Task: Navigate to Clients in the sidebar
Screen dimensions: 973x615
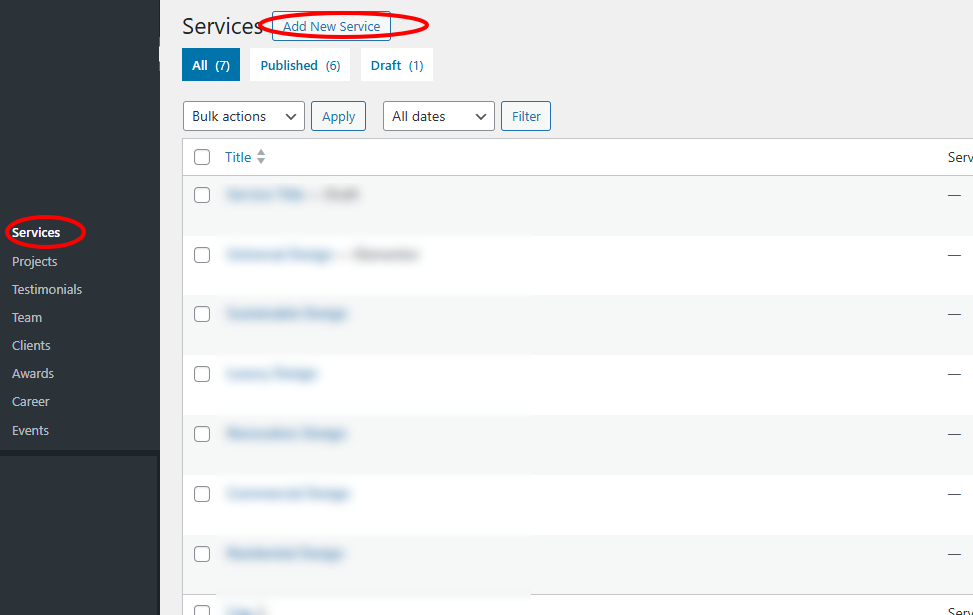Action: (31, 345)
